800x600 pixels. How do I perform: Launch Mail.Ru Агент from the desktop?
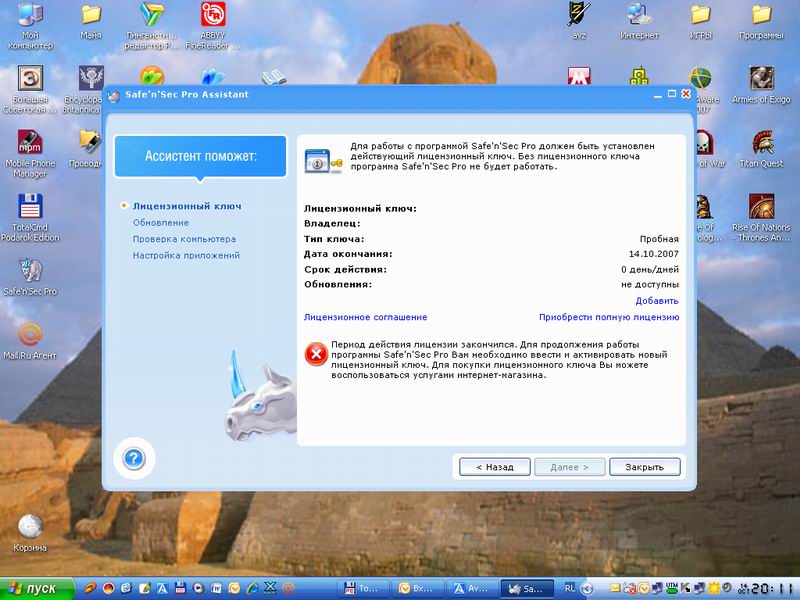31,340
